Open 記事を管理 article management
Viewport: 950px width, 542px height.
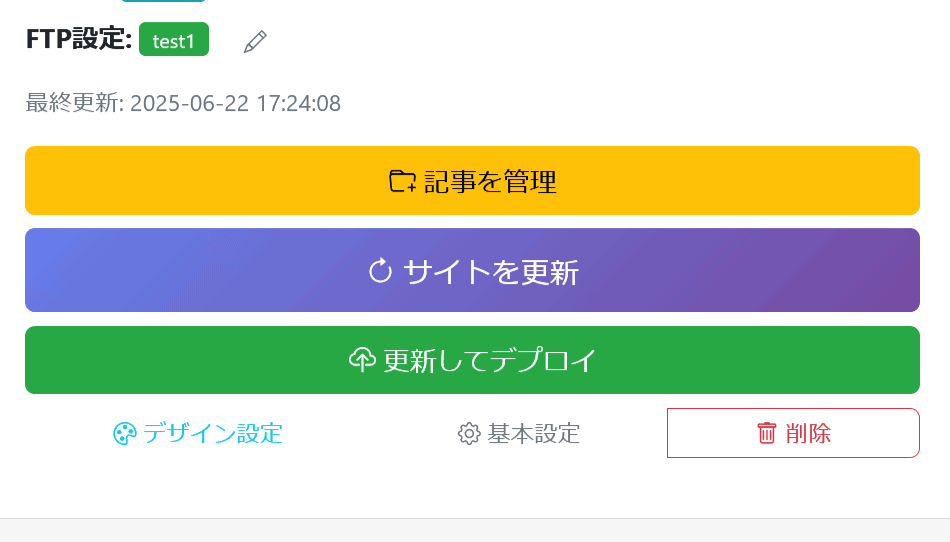[x=472, y=180]
